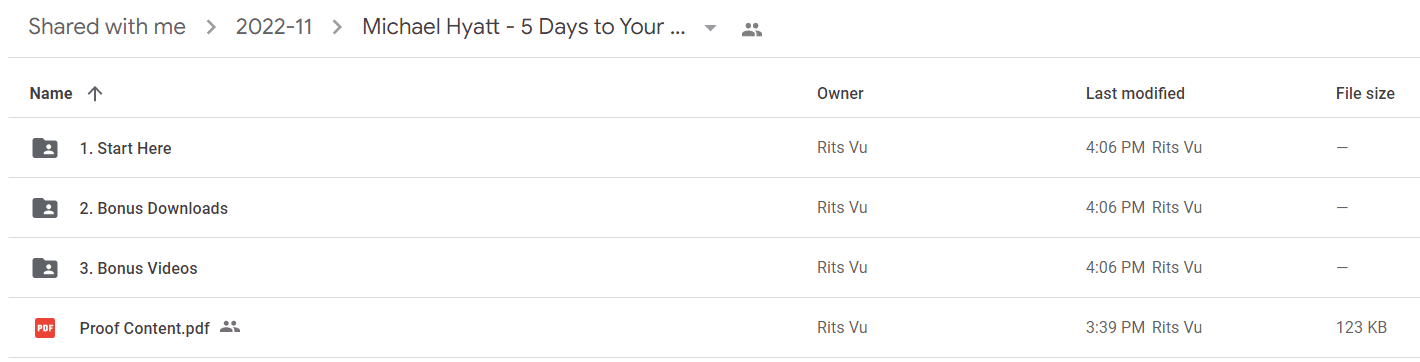This screenshot has width=1420, height=362.
Task: Click the Owner column header
Action: click(x=840, y=93)
